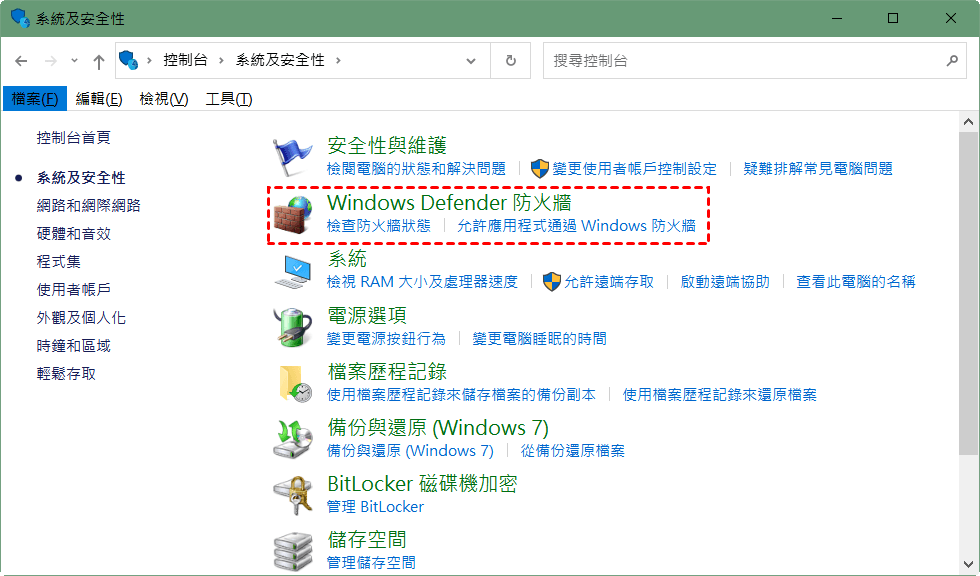This screenshot has height=576, width=980.
Task: Click the 檢查防火牆狀態 link
Action: pyautogui.click(x=379, y=226)
